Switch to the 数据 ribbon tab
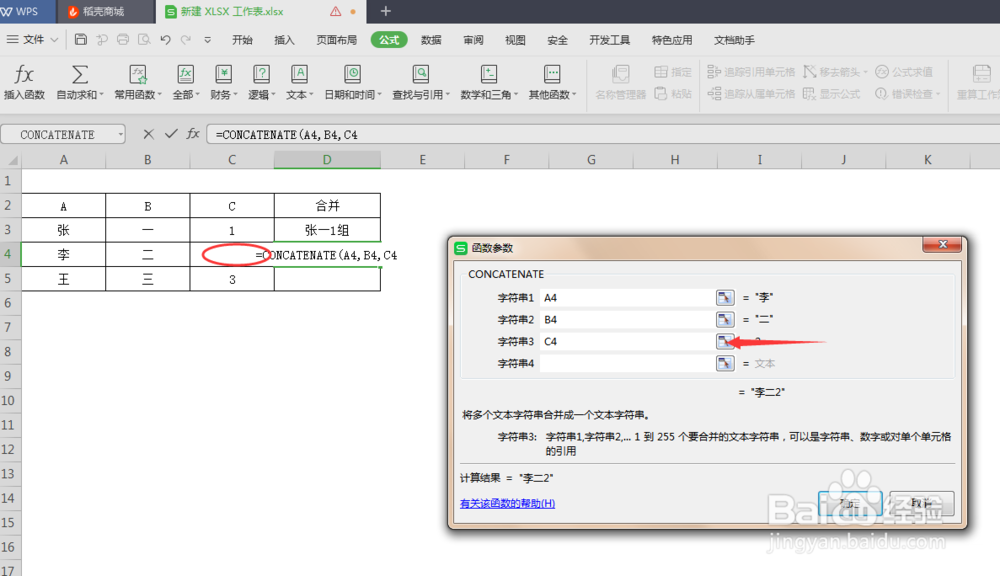 (x=431, y=40)
